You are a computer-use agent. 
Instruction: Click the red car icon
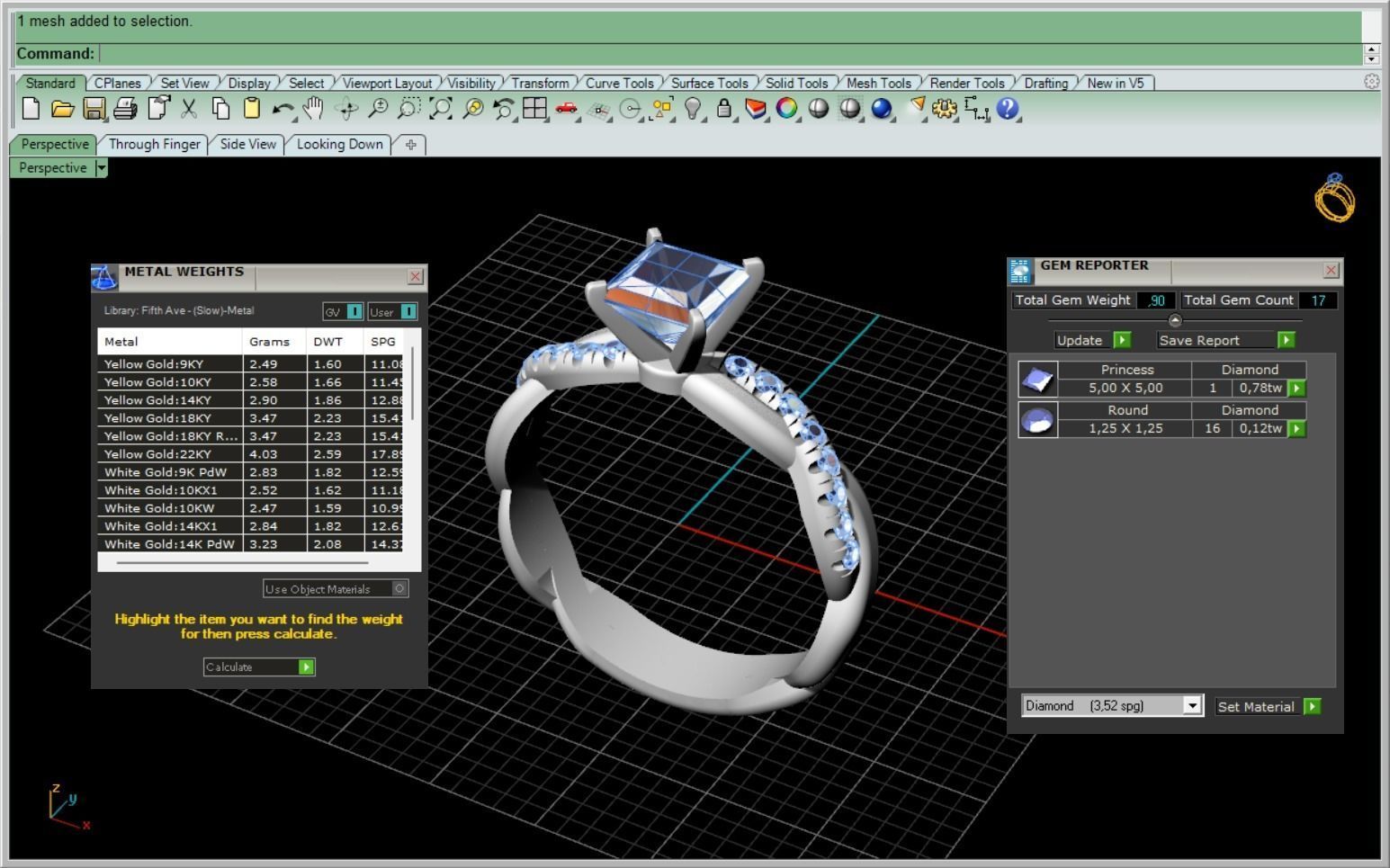(x=566, y=109)
